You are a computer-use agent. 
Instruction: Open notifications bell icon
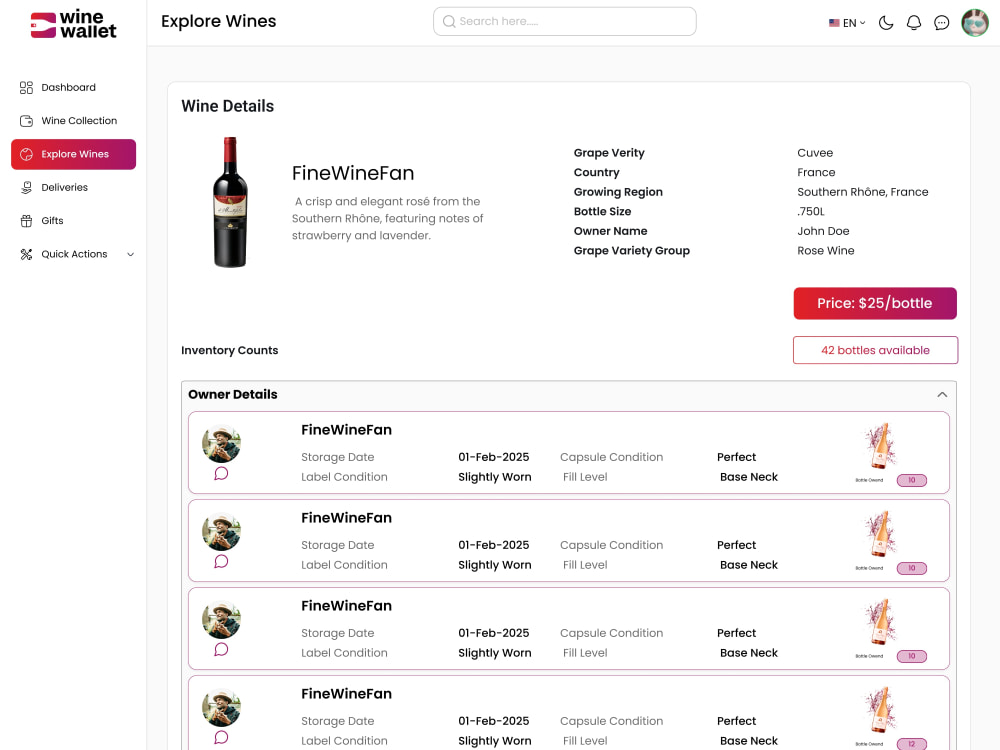click(914, 23)
